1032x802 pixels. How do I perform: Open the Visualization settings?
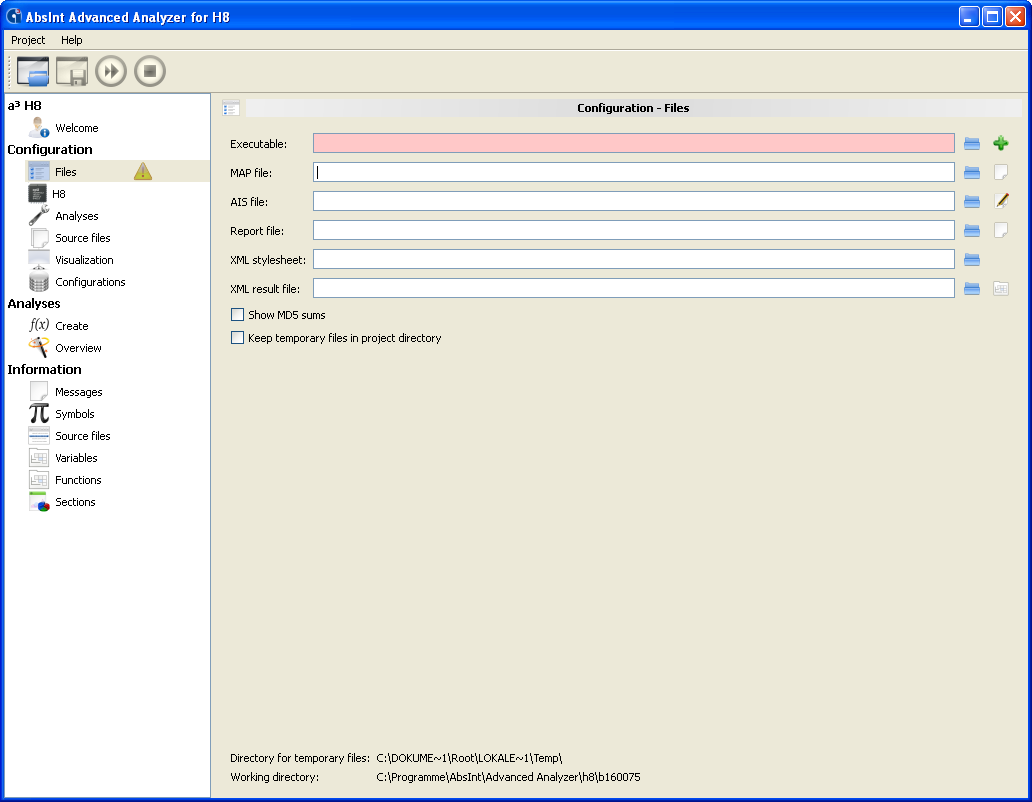tap(84, 260)
